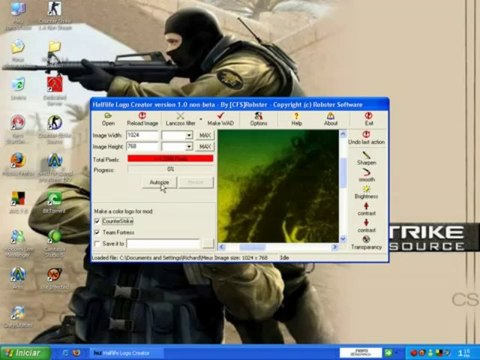The height and width of the screenshot is (360, 480).
Task: Open an image with the Open toolbar icon
Action: [108, 119]
